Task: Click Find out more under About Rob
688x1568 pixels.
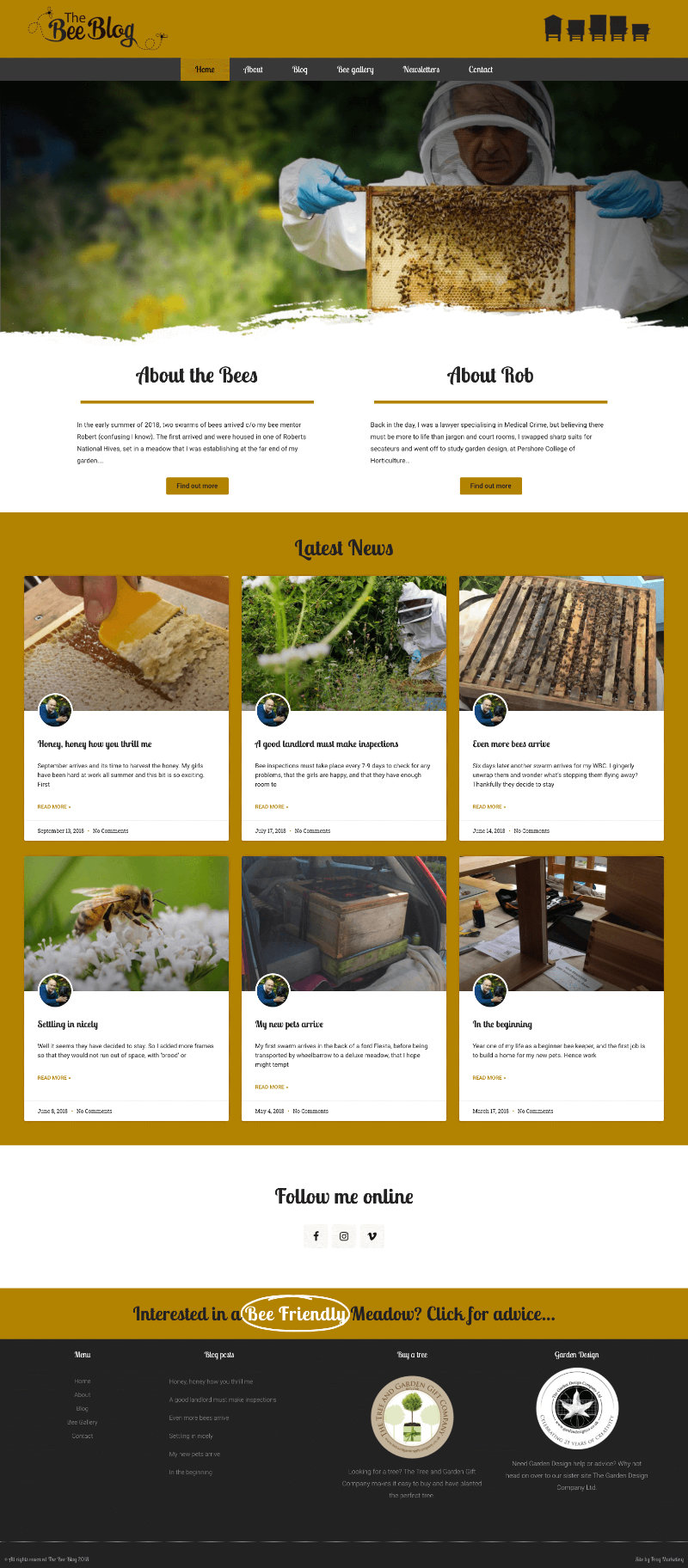Action: click(491, 486)
